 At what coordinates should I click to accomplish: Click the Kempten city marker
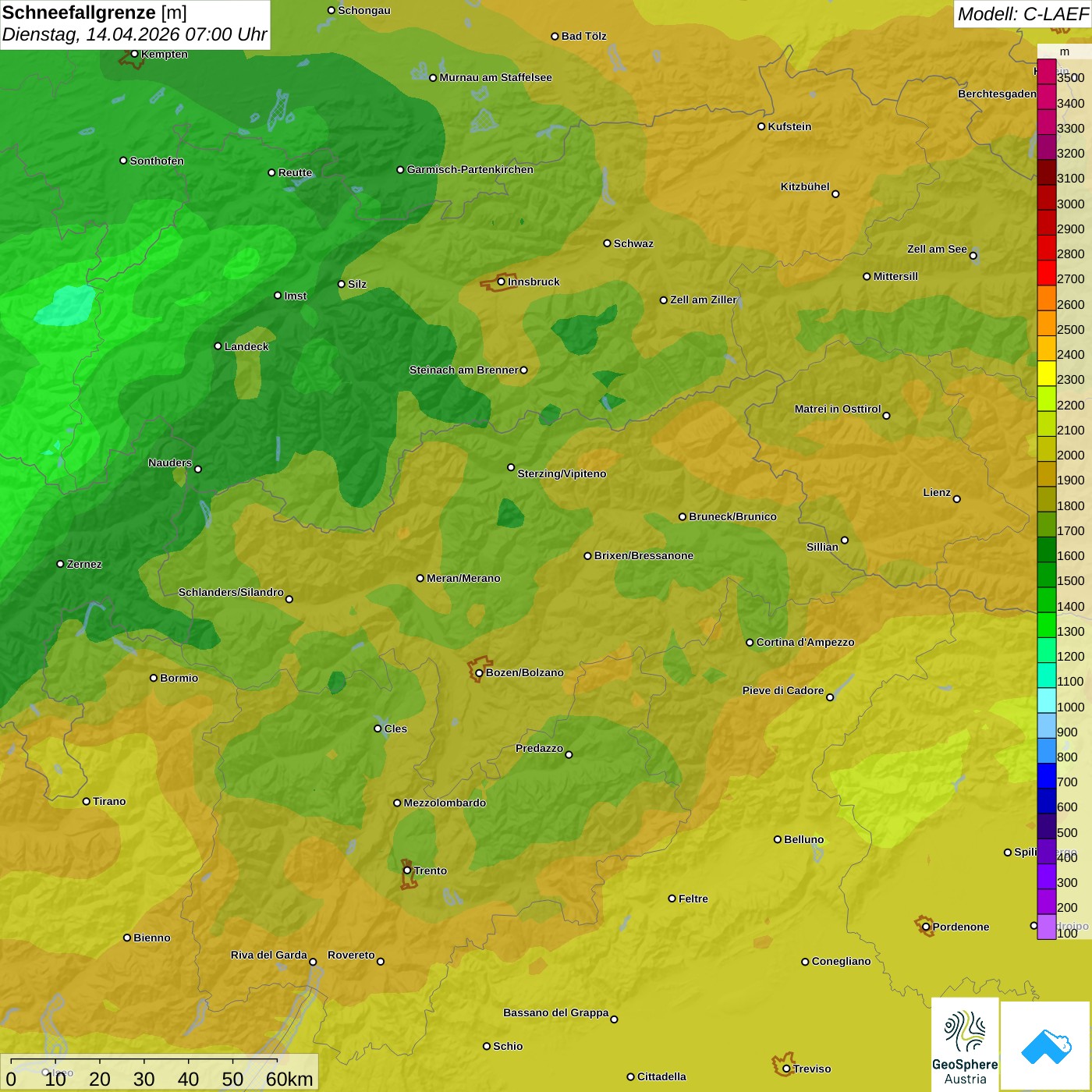tap(134, 54)
